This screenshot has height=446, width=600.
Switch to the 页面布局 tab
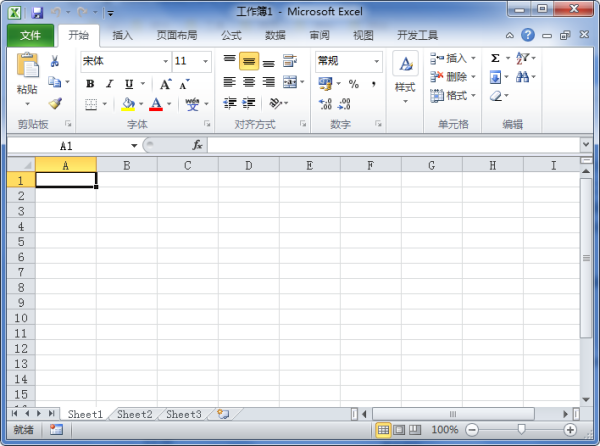click(x=177, y=35)
